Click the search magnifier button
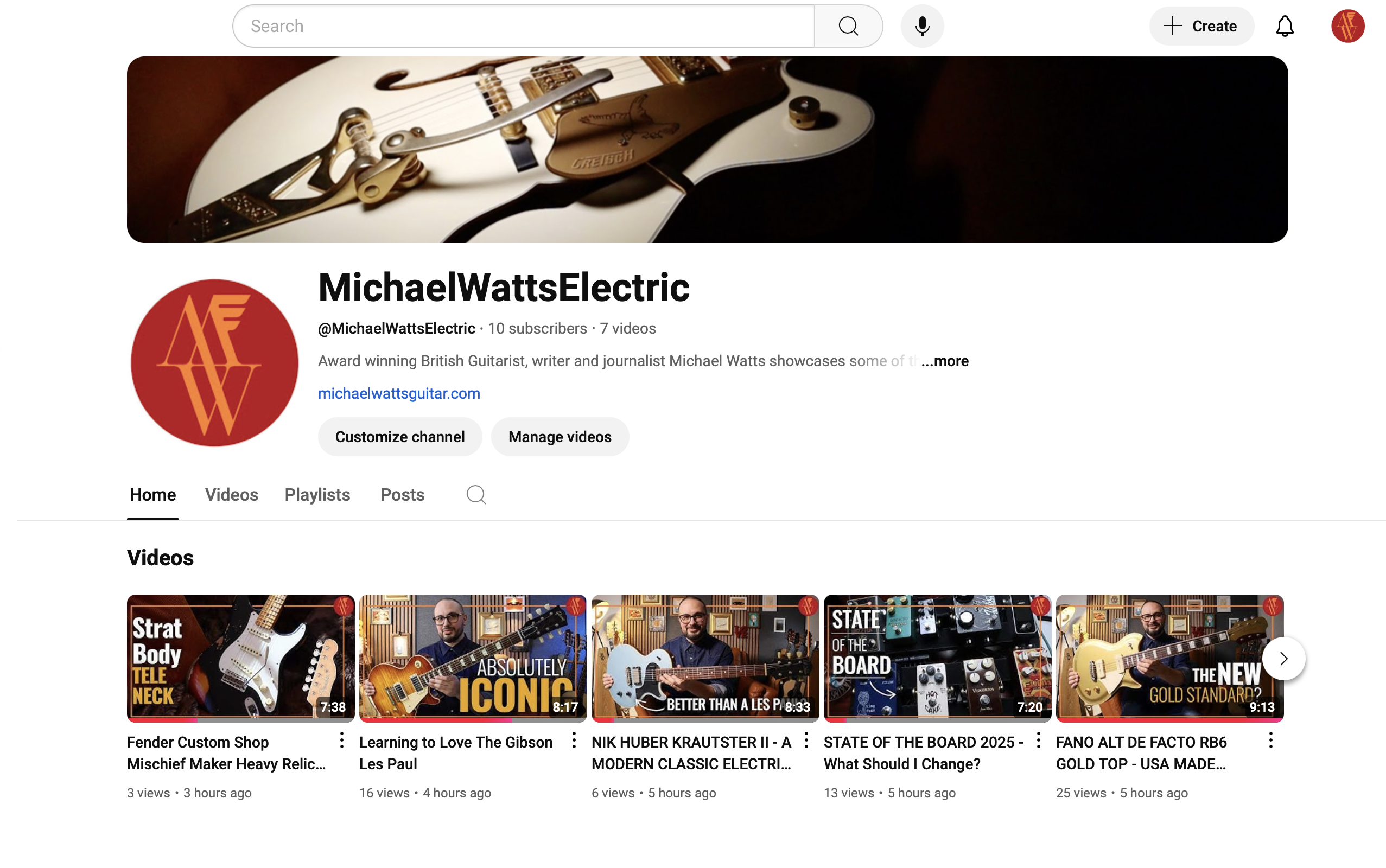This screenshot has height=868, width=1386. coord(848,26)
